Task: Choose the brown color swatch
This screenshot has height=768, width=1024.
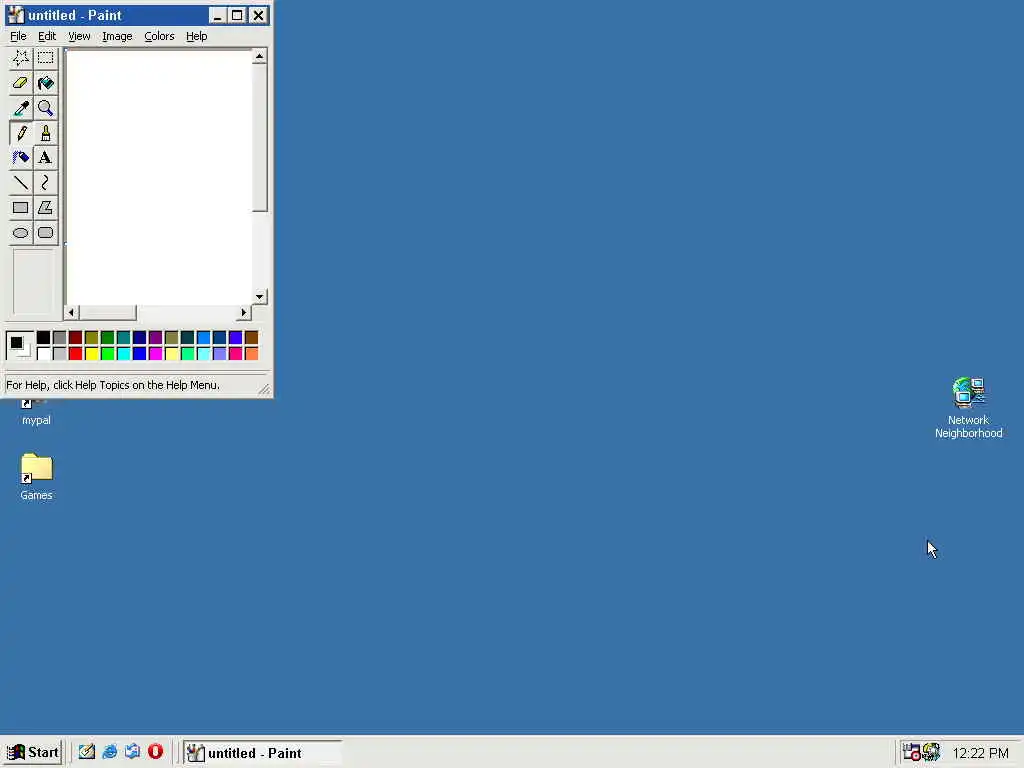Action: (x=251, y=338)
